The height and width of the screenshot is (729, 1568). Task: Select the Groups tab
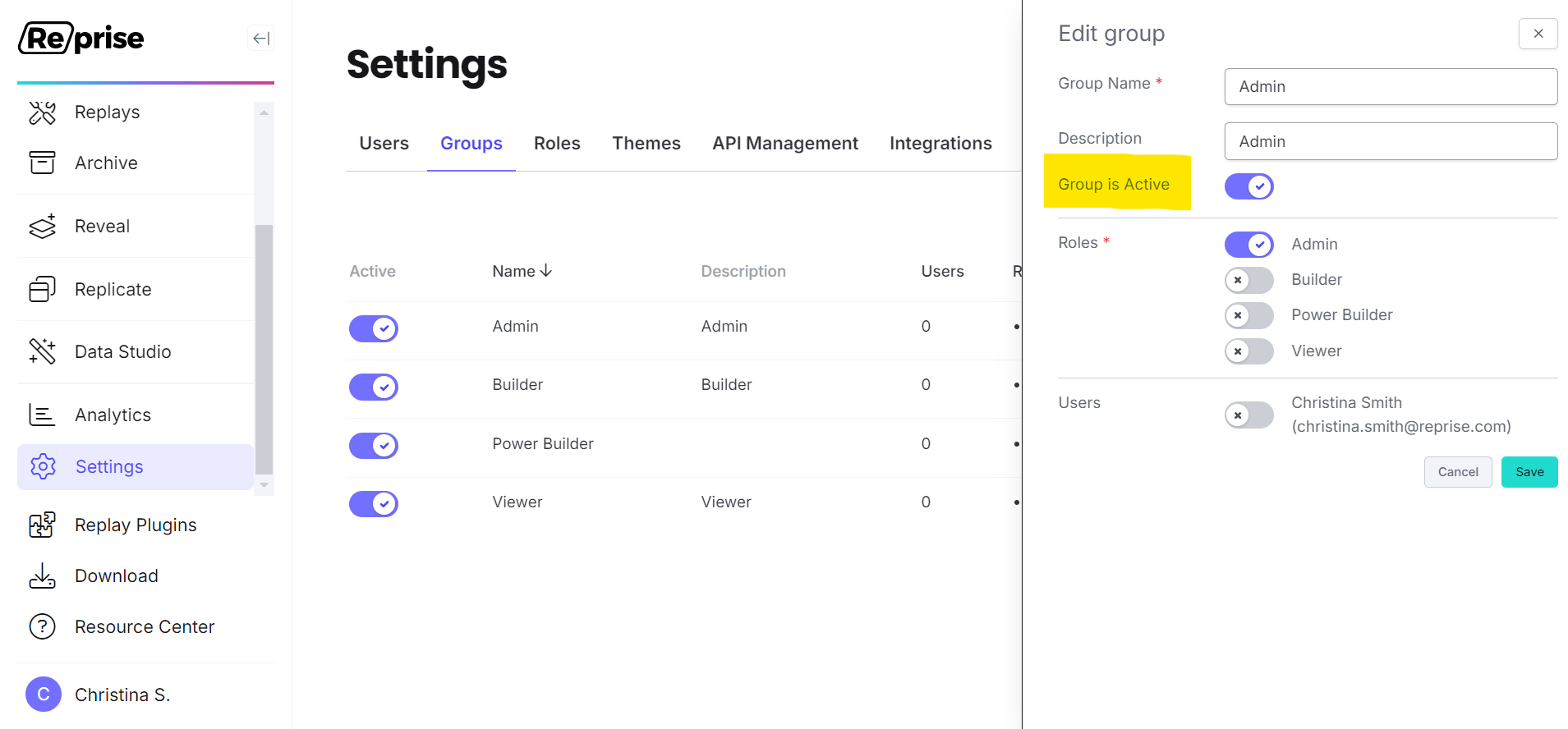click(x=471, y=144)
